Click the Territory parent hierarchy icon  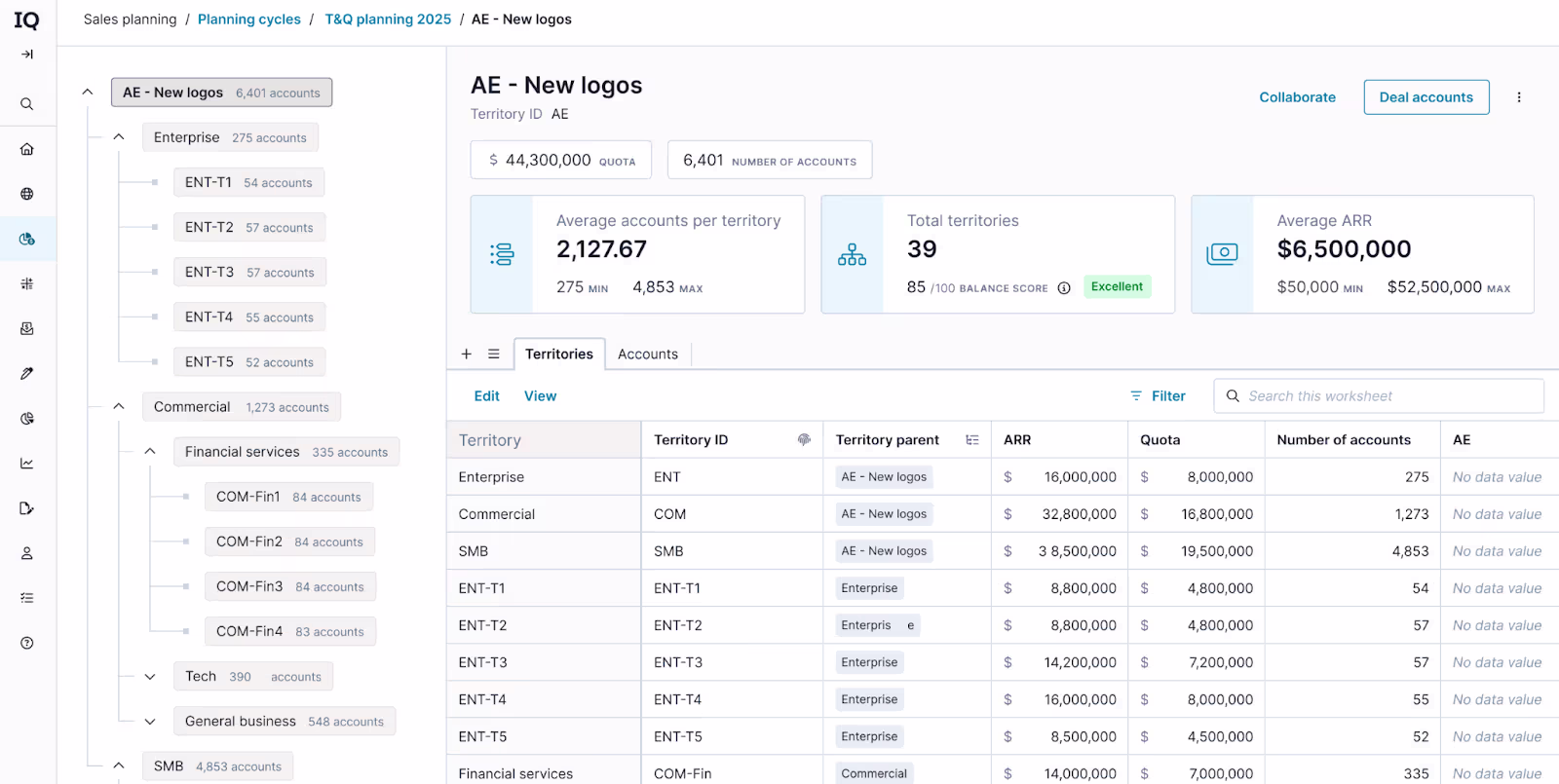pos(972,440)
